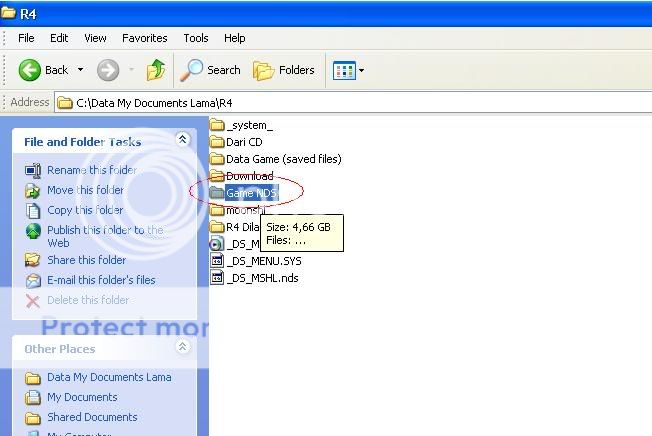The height and width of the screenshot is (436, 652).
Task: Click Copy this folder link
Action: pyautogui.click(x=85, y=210)
